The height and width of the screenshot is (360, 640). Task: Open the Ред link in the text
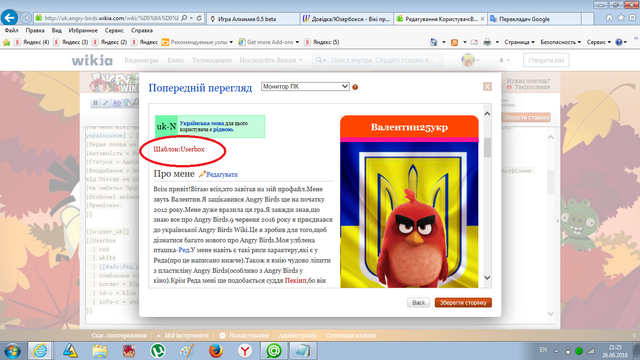coord(184,250)
